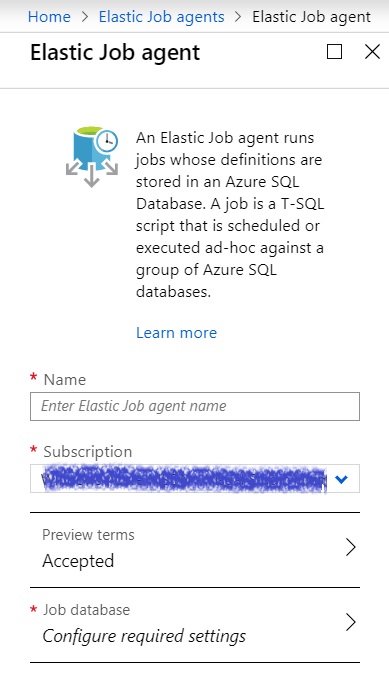Open the Learn more link

pyautogui.click(x=176, y=333)
